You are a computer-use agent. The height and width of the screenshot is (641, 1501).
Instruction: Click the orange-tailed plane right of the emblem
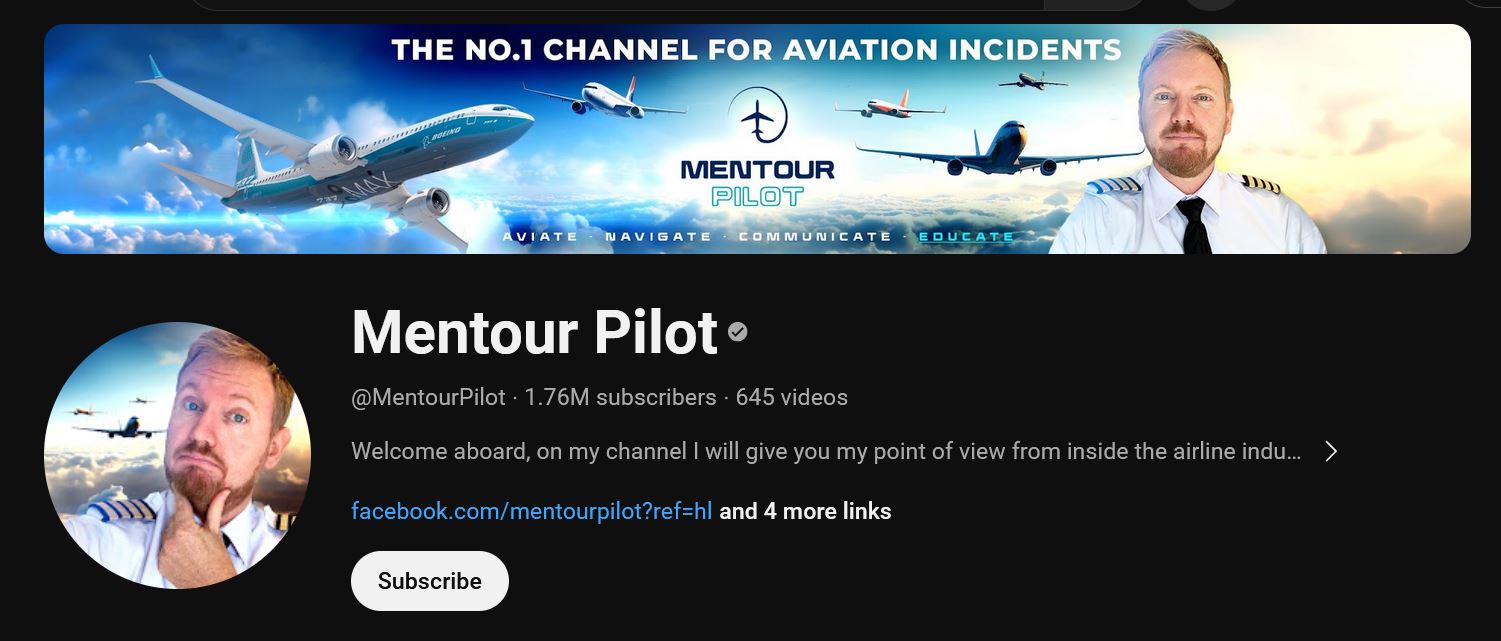(888, 106)
